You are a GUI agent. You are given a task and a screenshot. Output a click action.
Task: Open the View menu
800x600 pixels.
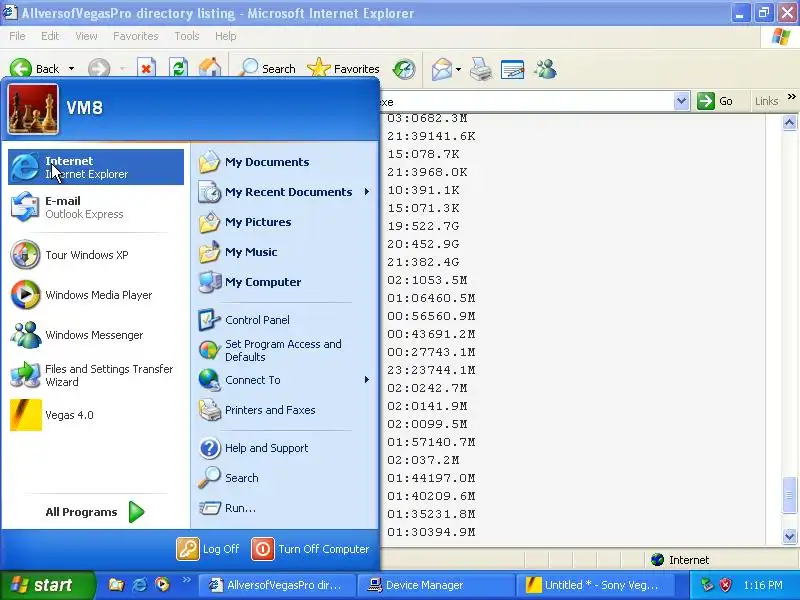click(86, 36)
